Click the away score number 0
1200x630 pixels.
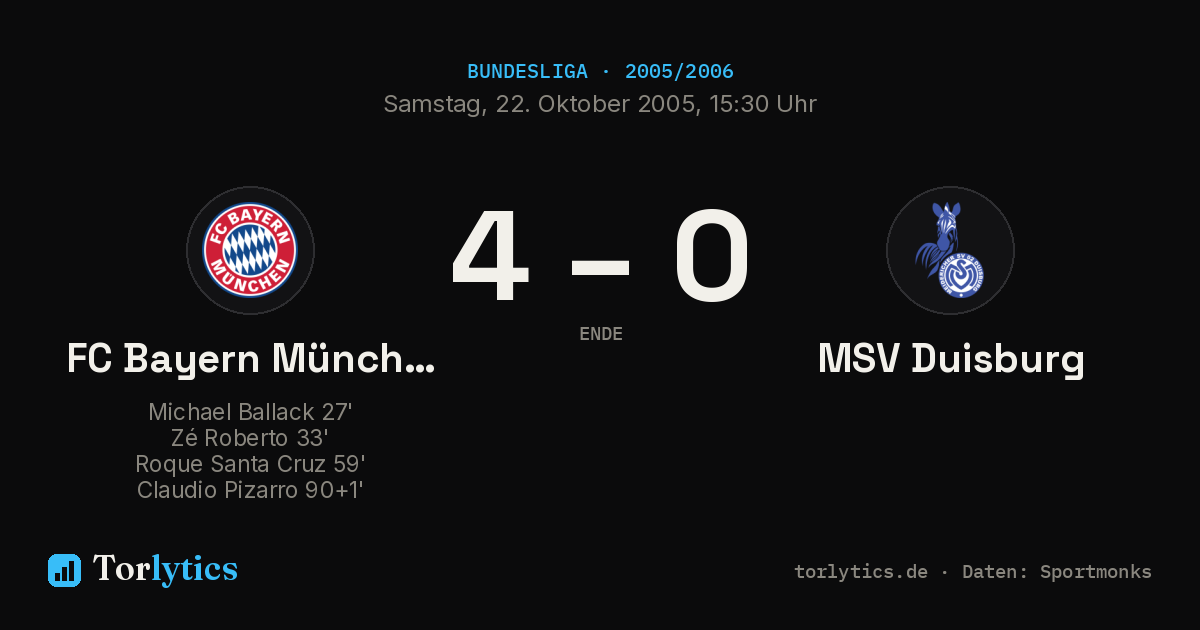pos(711,256)
